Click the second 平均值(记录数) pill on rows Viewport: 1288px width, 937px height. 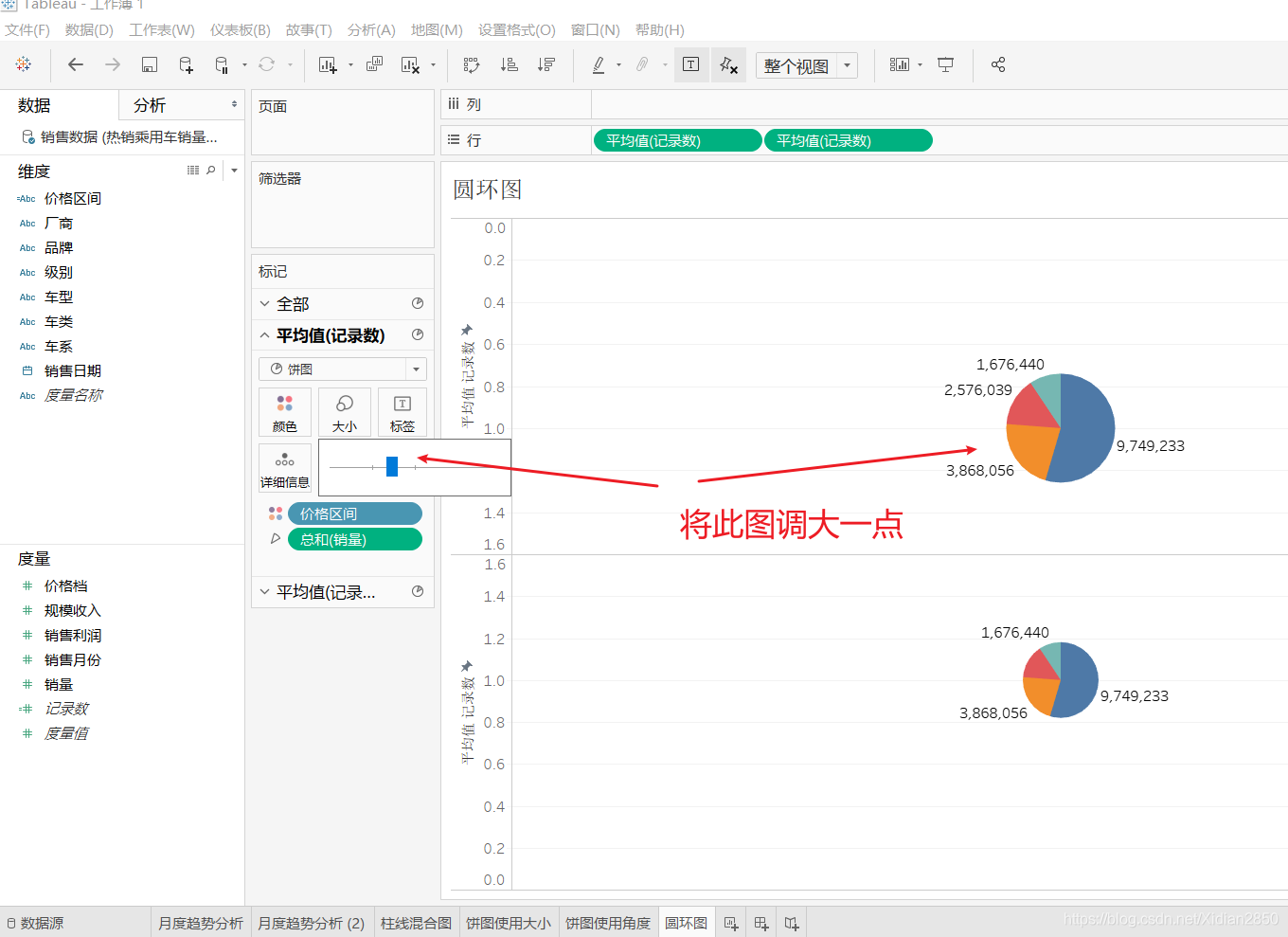point(848,140)
